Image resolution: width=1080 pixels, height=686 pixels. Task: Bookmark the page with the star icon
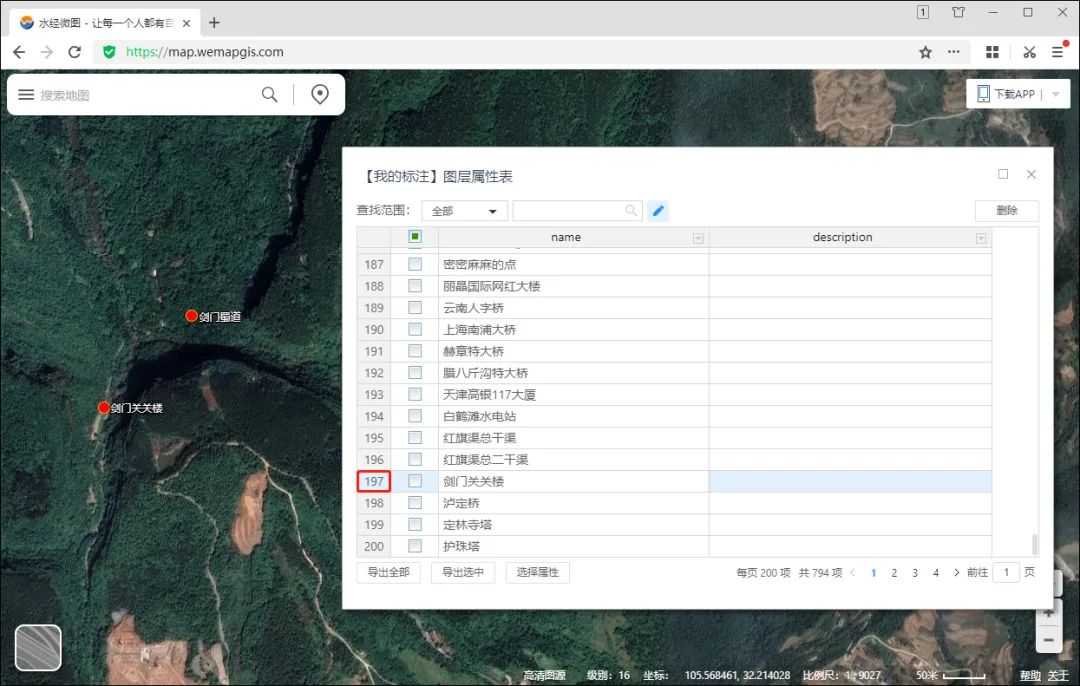(x=926, y=52)
